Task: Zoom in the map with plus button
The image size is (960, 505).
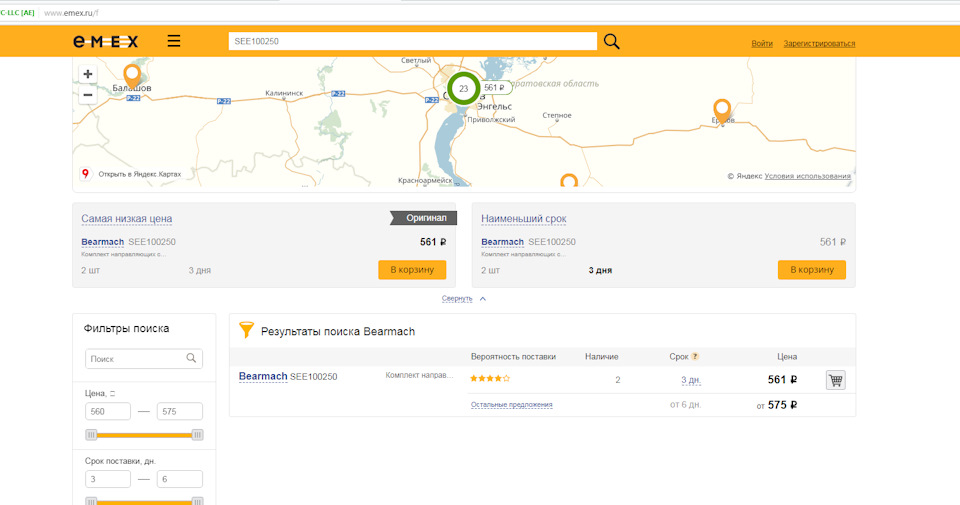Action: click(88, 74)
